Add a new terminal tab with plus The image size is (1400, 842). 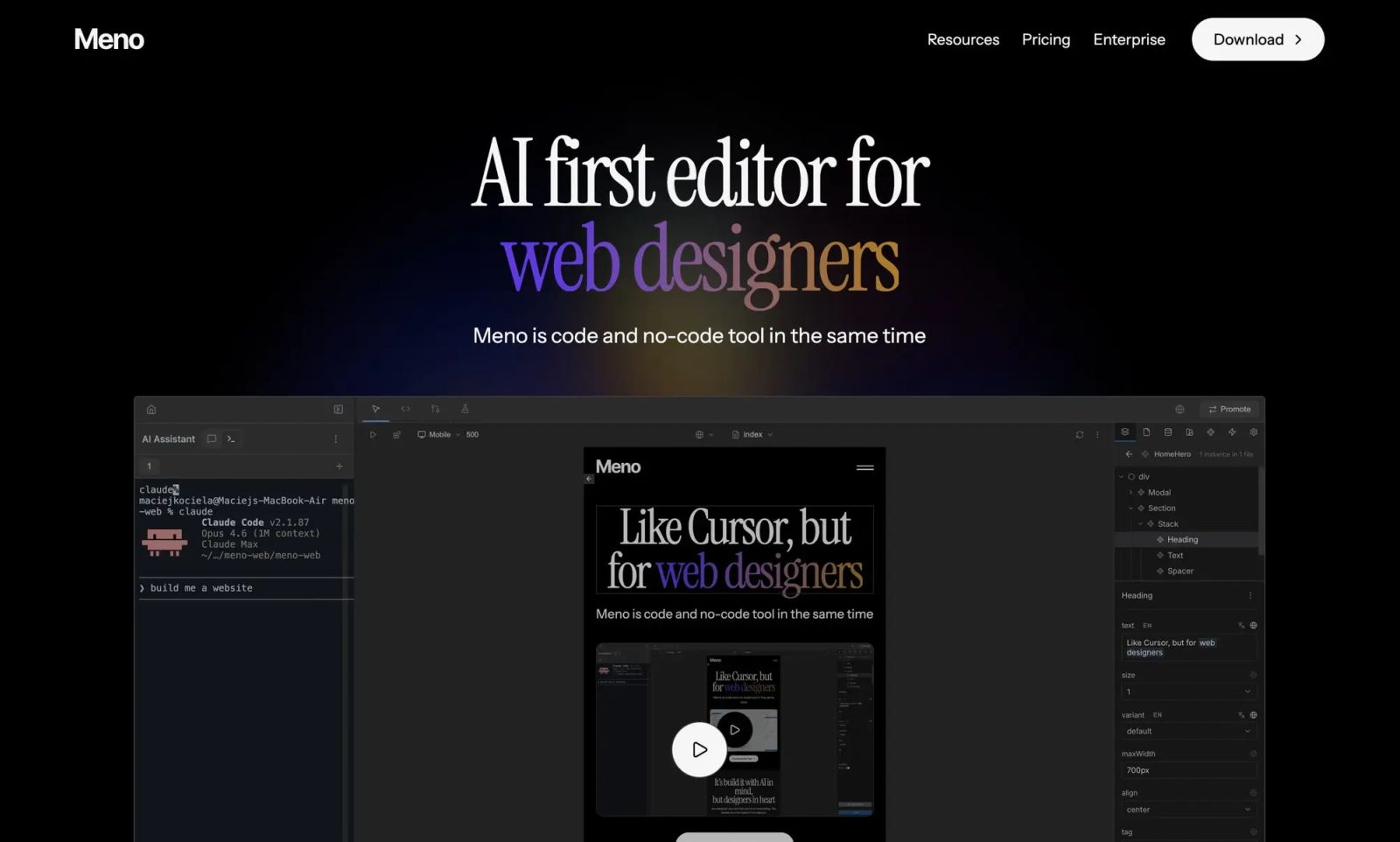click(339, 467)
